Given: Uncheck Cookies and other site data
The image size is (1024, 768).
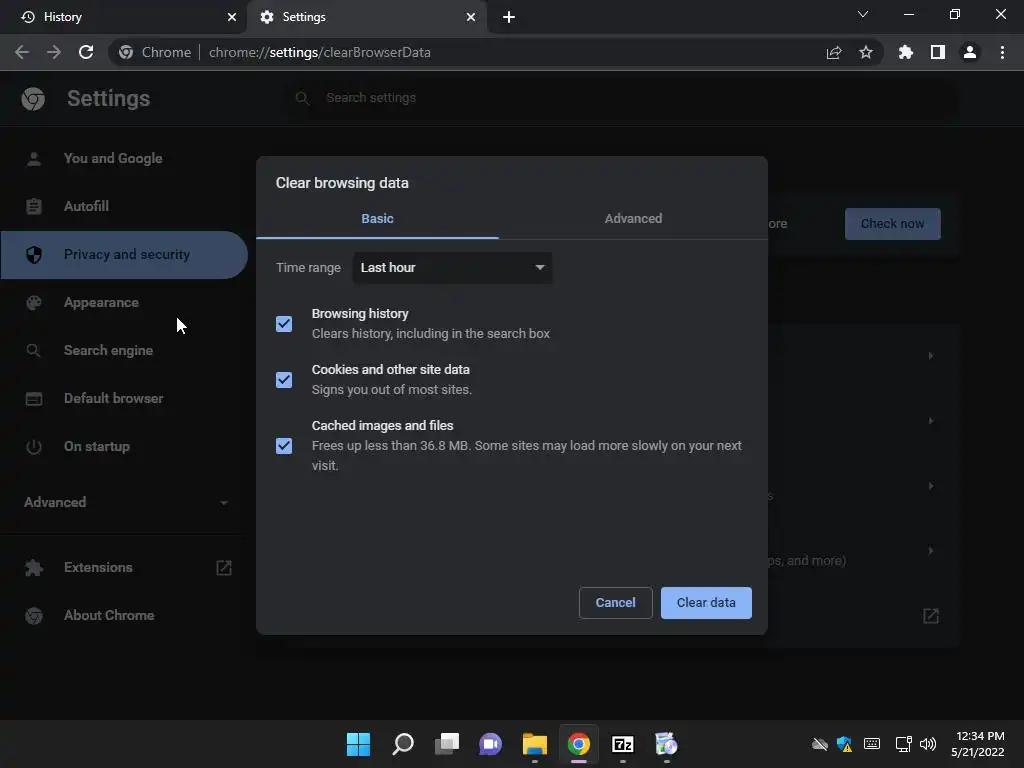Looking at the screenshot, I should click(284, 380).
